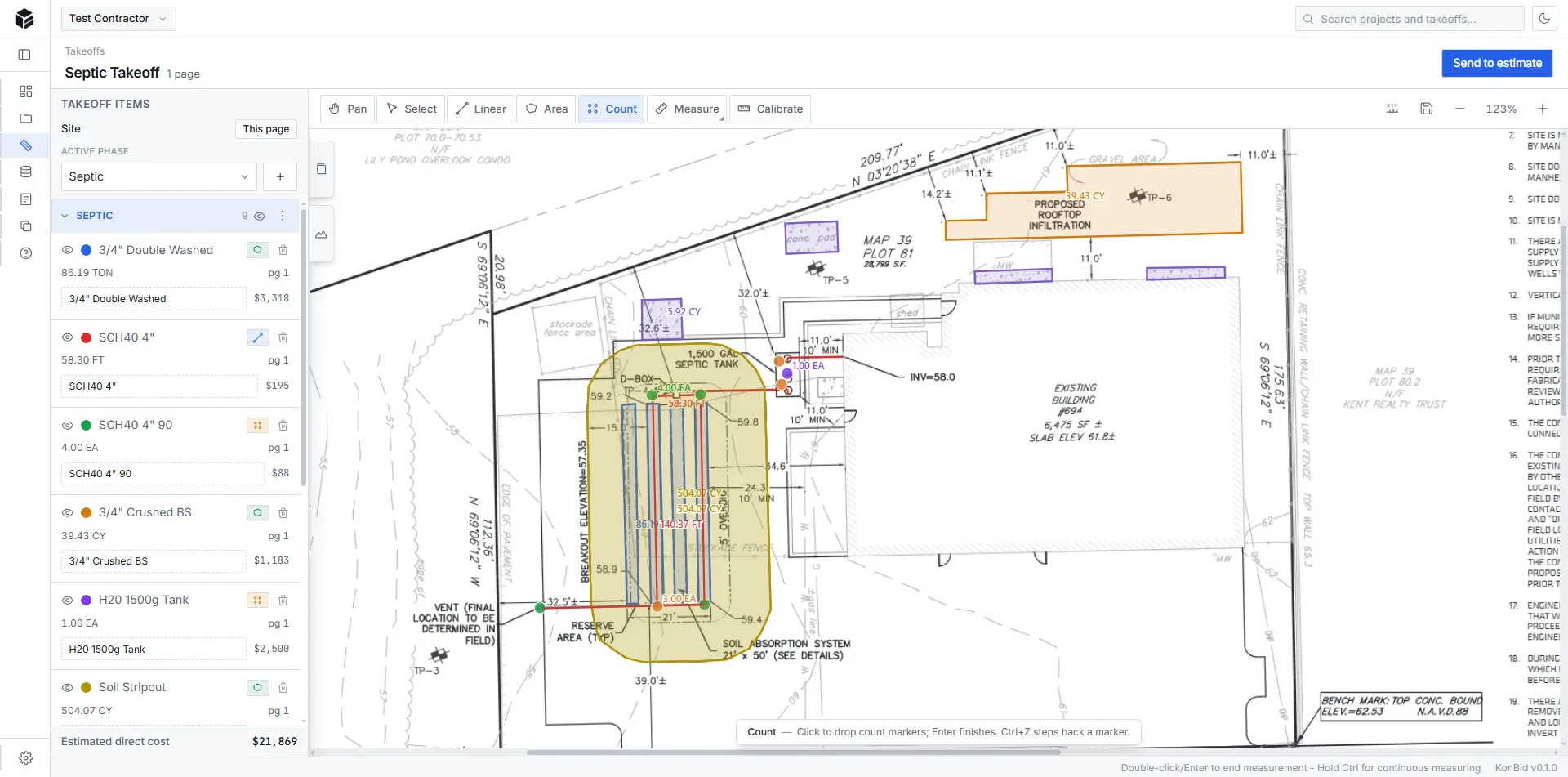
Task: Zoom out with the minus button
Action: pyautogui.click(x=1460, y=109)
